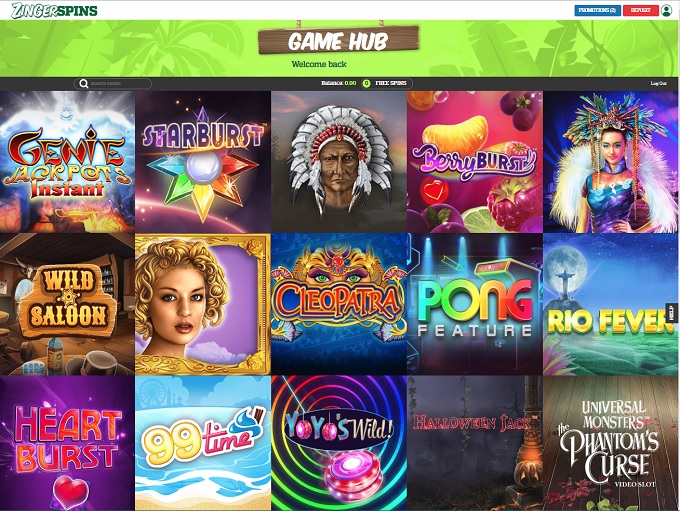The width and height of the screenshot is (680, 511).
Task: Click the search magnifier icon
Action: pos(84,84)
